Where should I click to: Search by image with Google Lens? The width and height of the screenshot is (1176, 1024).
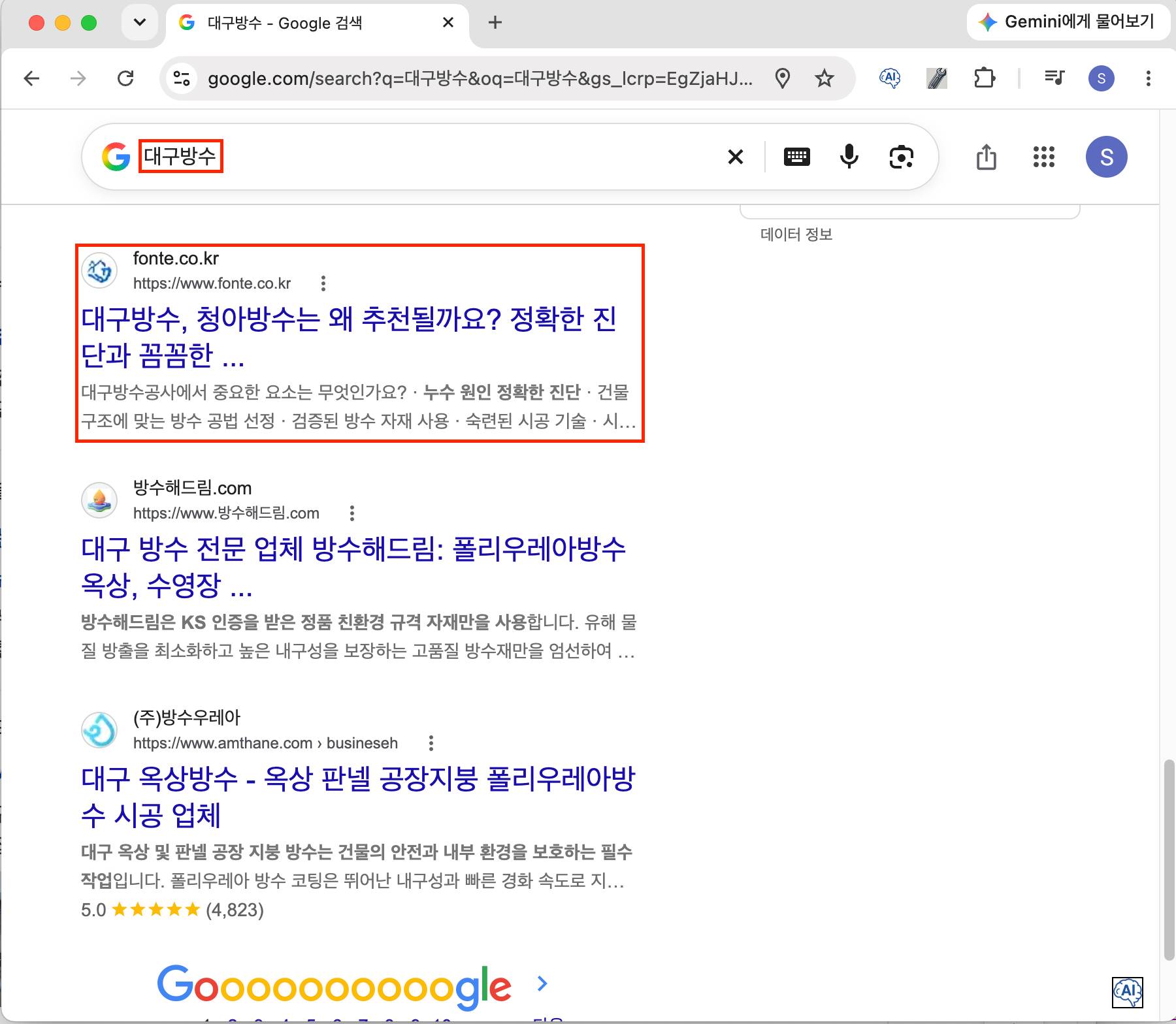(902, 157)
